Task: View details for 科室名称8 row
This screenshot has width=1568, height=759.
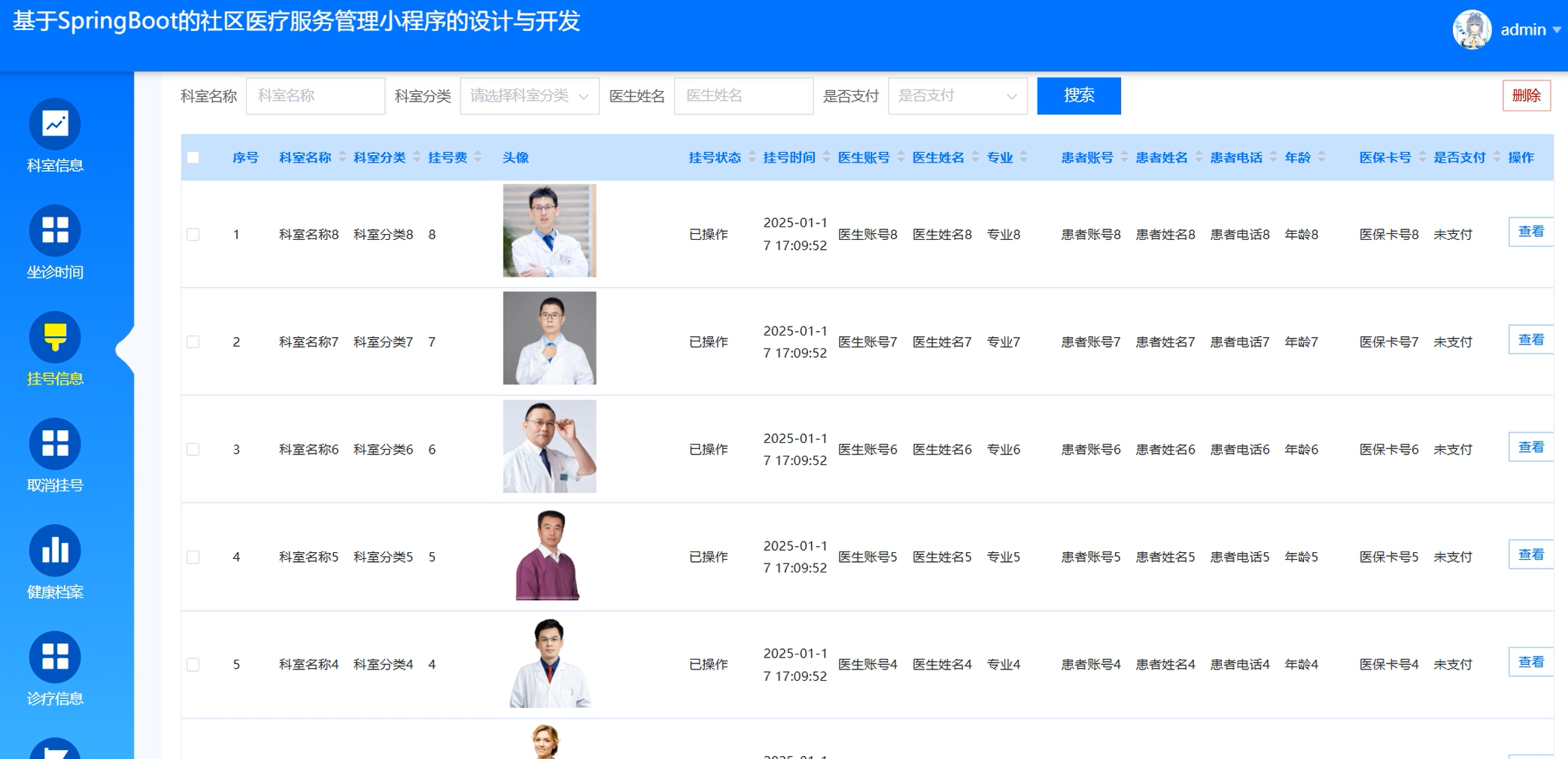Action: pos(1530,232)
